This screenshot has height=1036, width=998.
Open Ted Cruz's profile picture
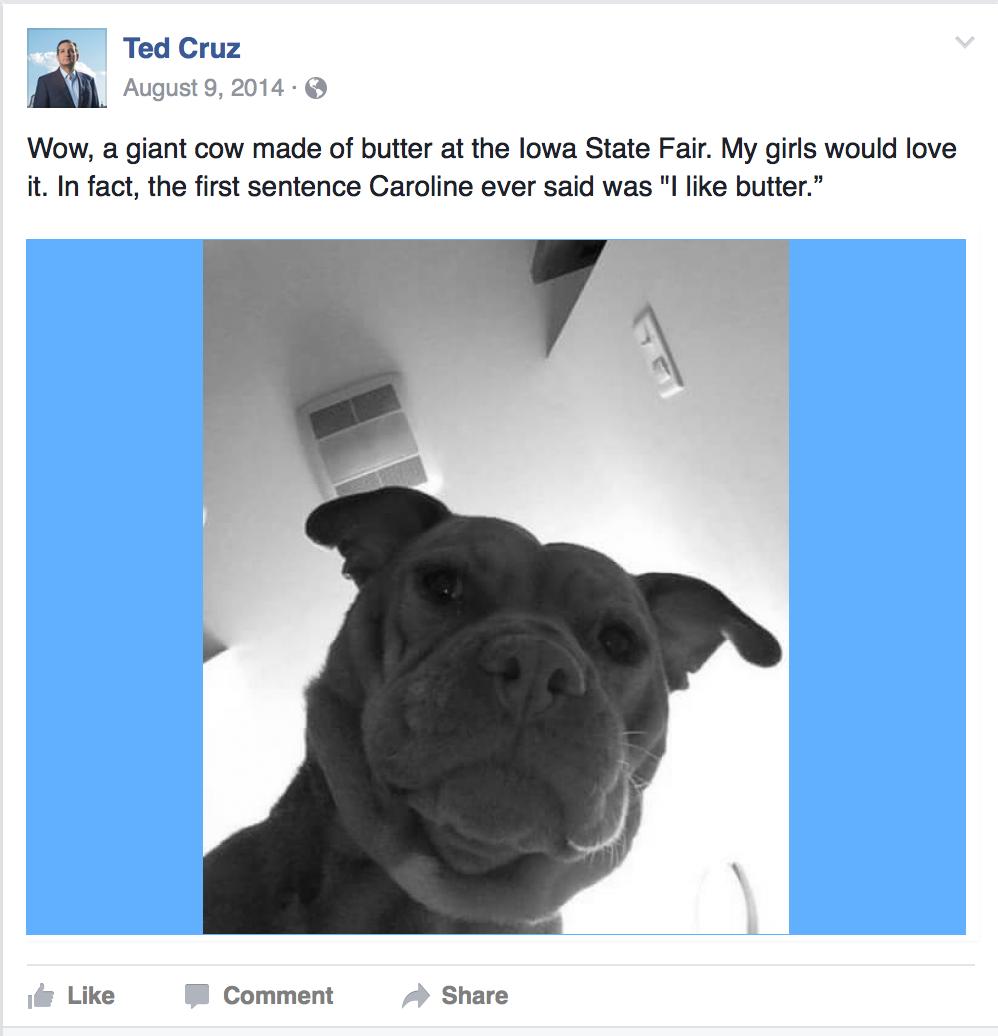(x=67, y=68)
